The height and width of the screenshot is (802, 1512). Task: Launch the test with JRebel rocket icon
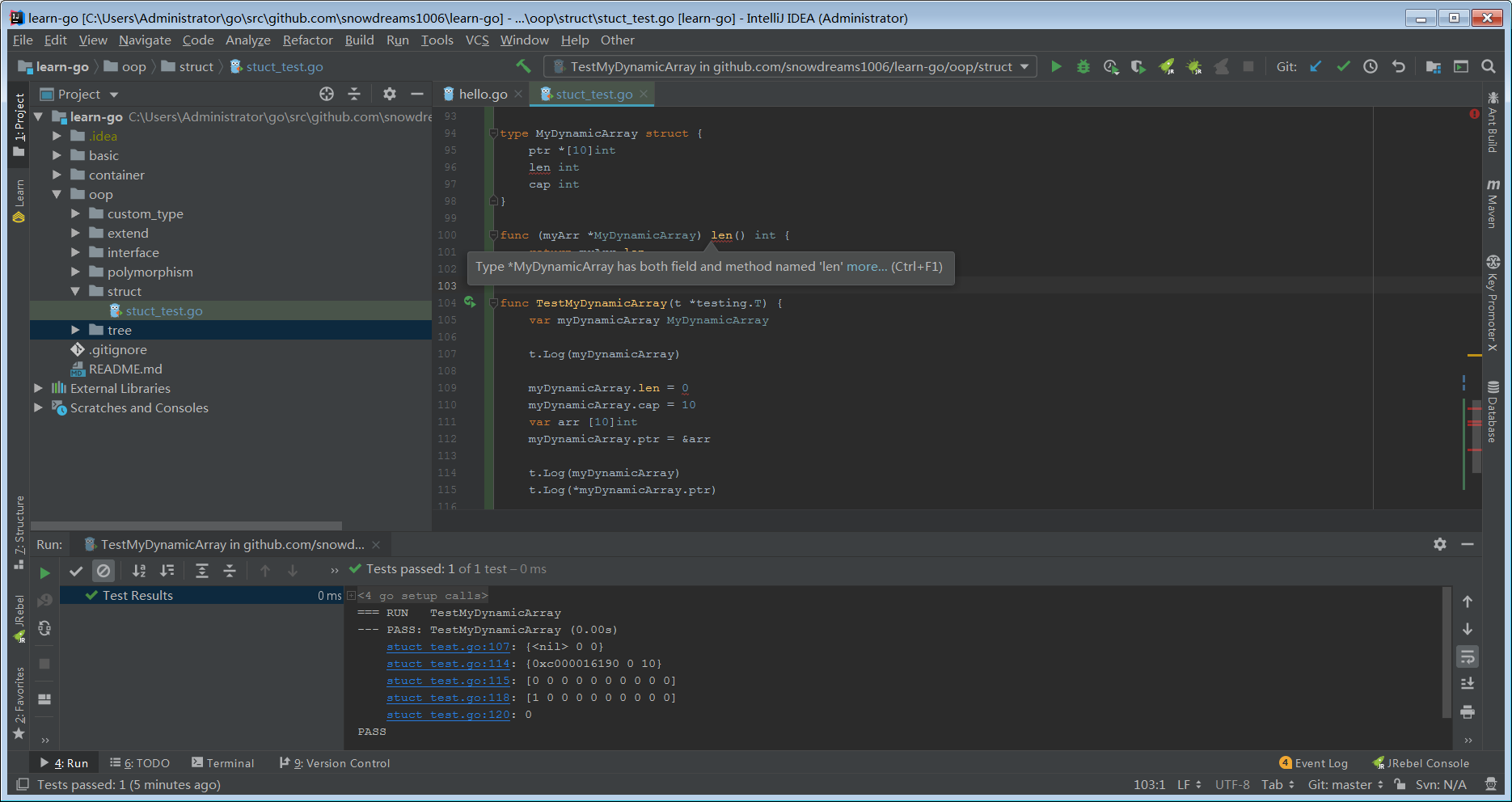(1167, 66)
